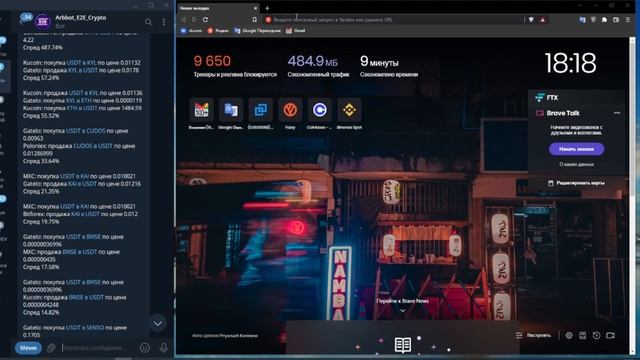640x360 pixels.
Task: Open the Google Переводчик bookmark
Action: (x=257, y=31)
